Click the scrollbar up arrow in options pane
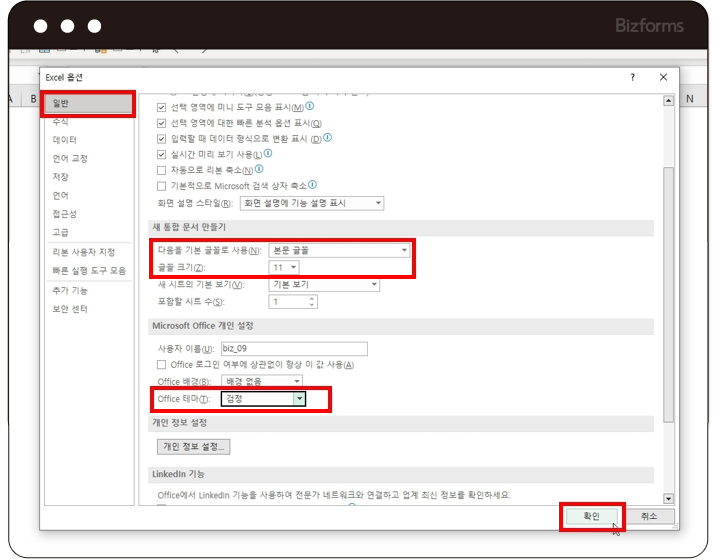The height and width of the screenshot is (560, 715). pyautogui.click(x=668, y=100)
